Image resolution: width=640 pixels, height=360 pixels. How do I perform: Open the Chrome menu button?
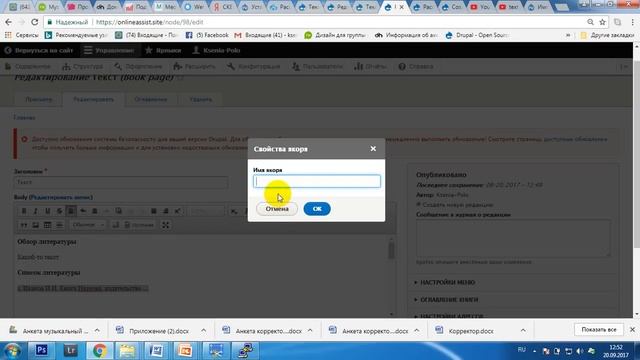pos(633,22)
